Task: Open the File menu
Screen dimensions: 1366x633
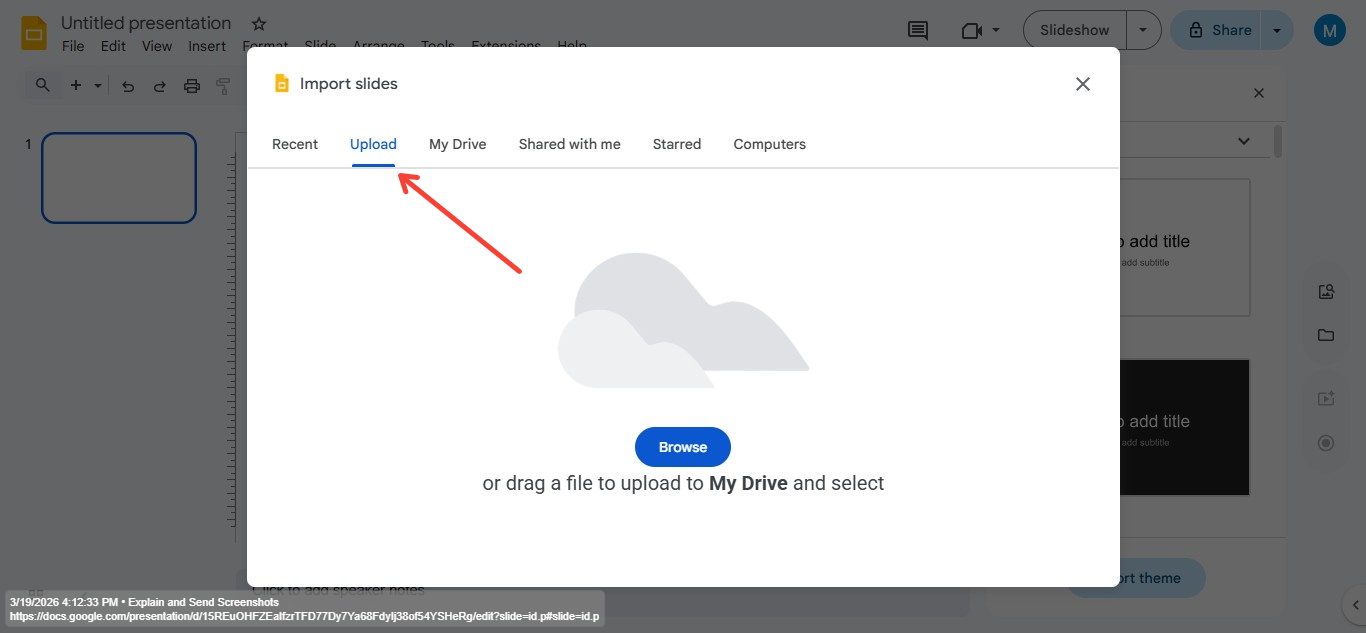Action: [73, 46]
